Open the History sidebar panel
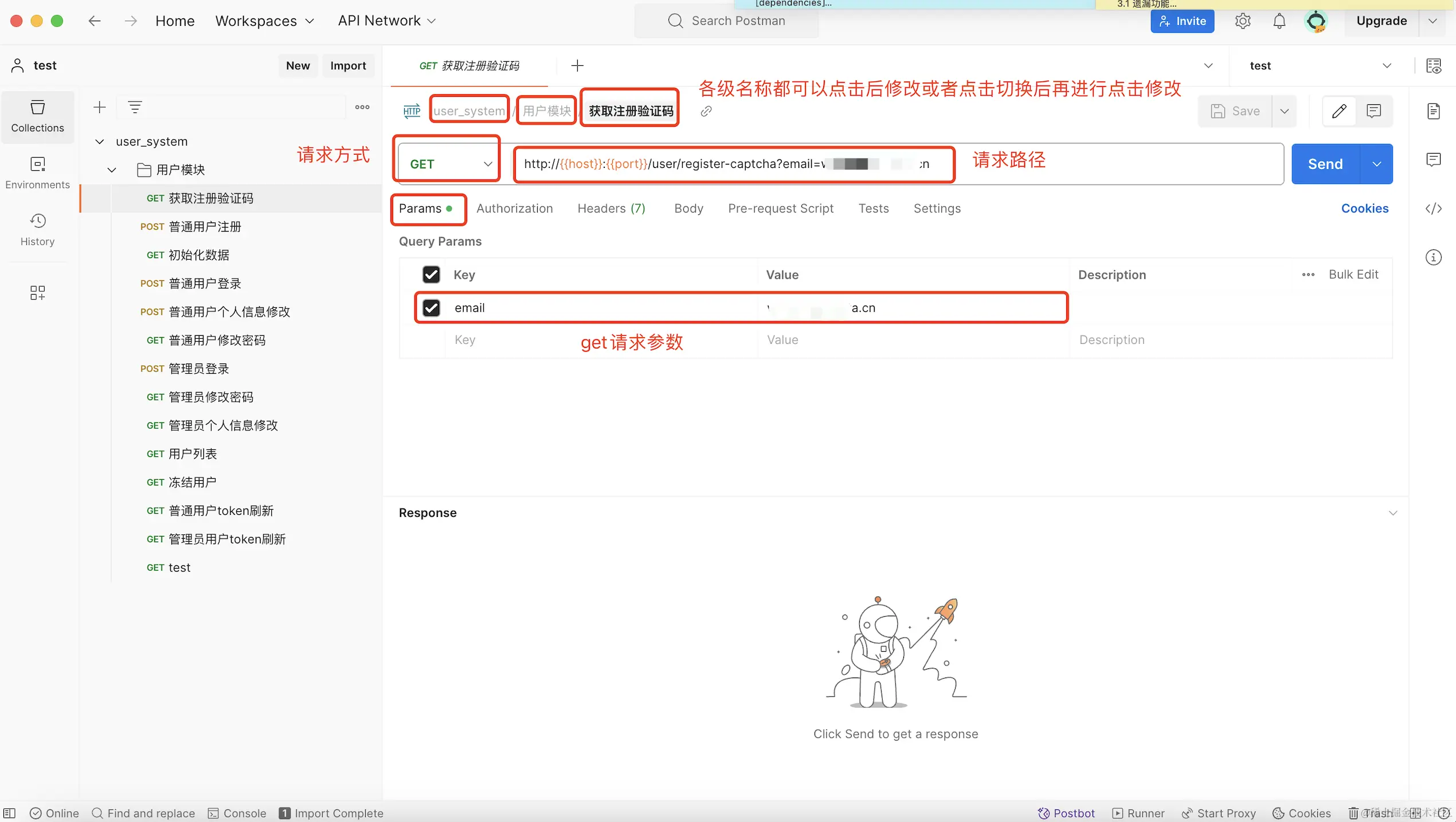Screen dimensions: 1456x822 click(x=37, y=229)
